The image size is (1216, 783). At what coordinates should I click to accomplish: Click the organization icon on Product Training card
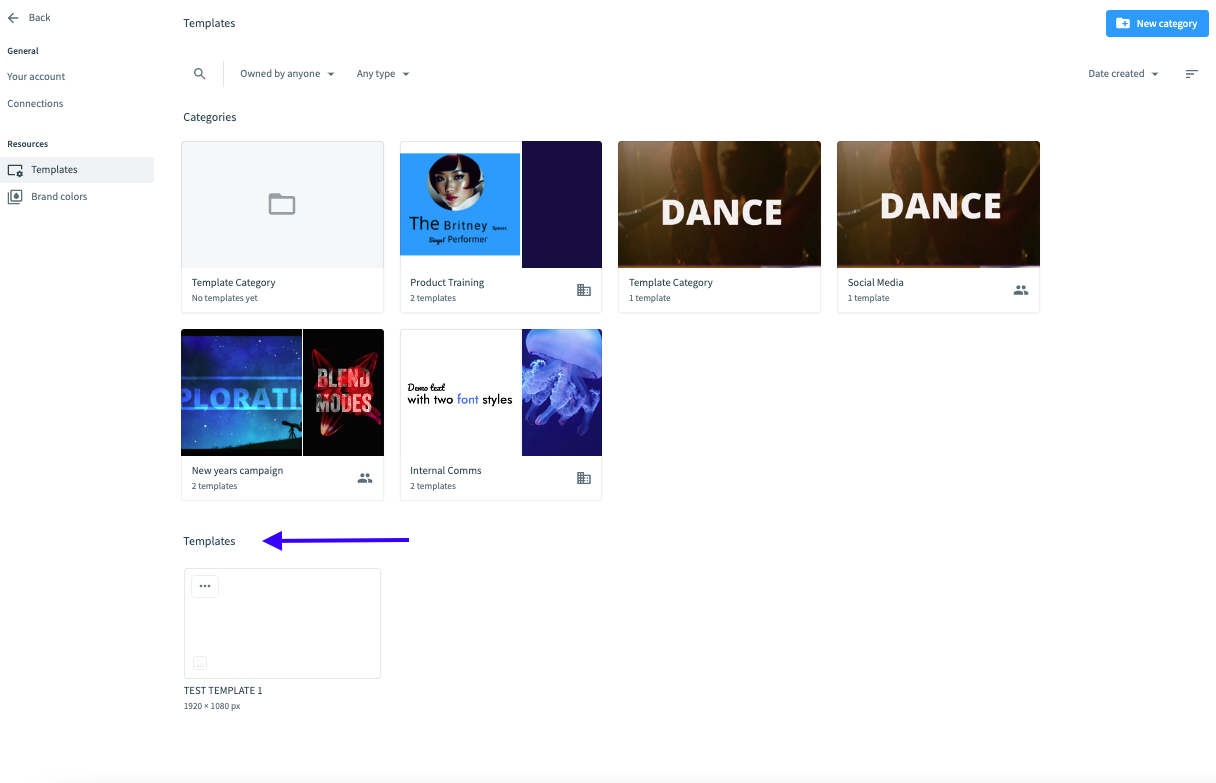pos(584,290)
